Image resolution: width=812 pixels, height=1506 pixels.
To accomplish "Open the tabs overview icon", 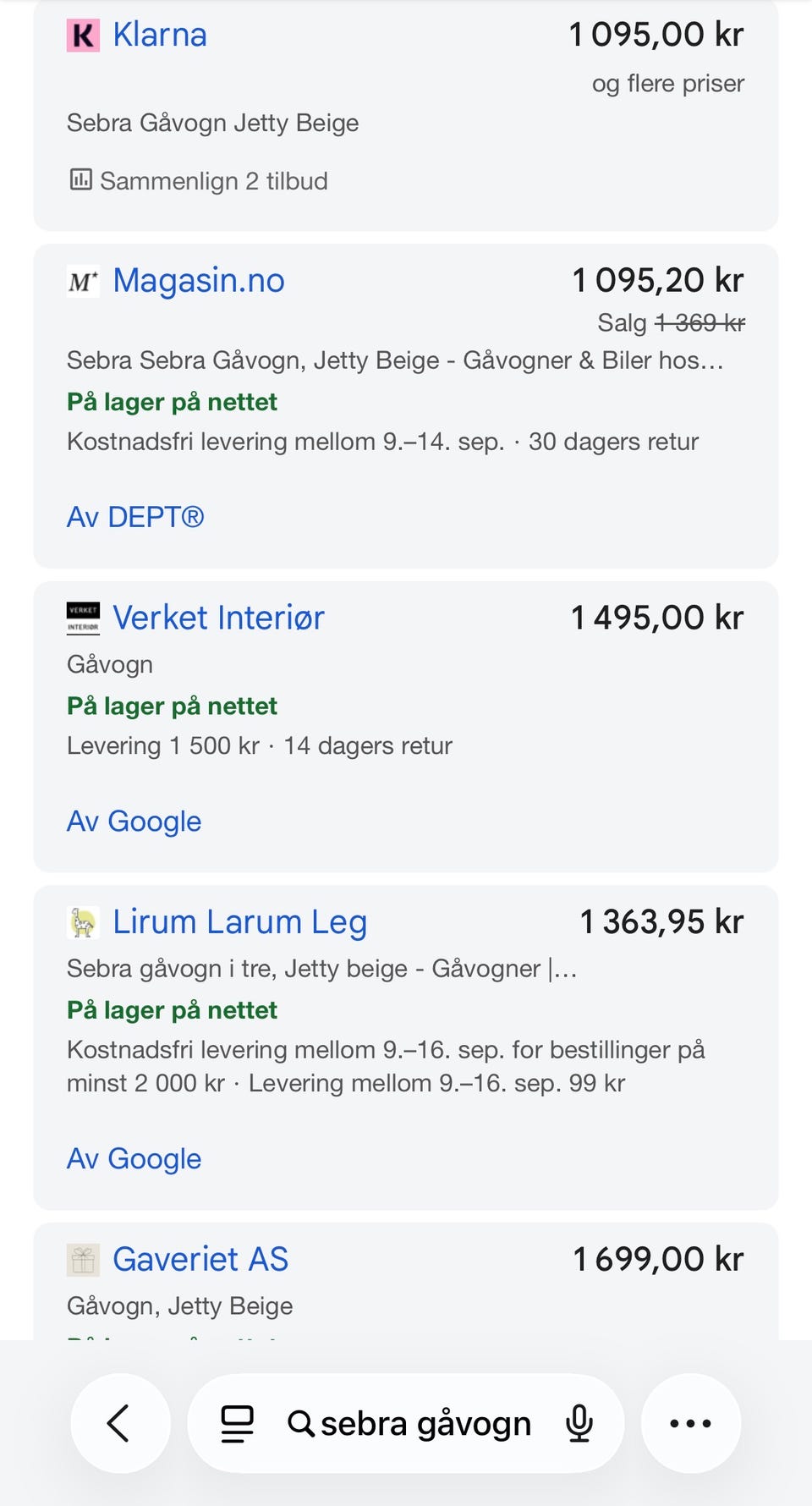I will 237,1423.
